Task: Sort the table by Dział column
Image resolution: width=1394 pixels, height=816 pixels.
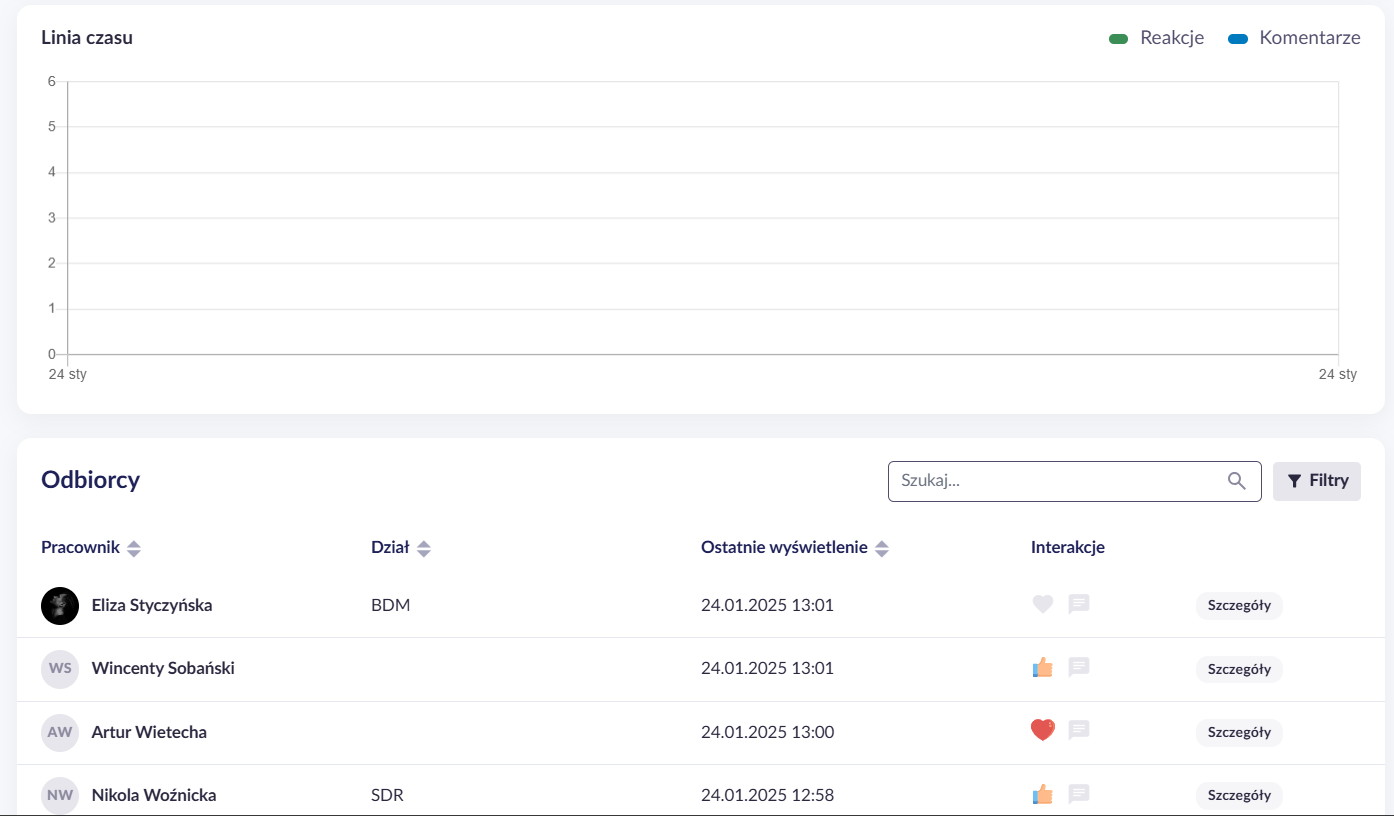Action: [x=401, y=548]
